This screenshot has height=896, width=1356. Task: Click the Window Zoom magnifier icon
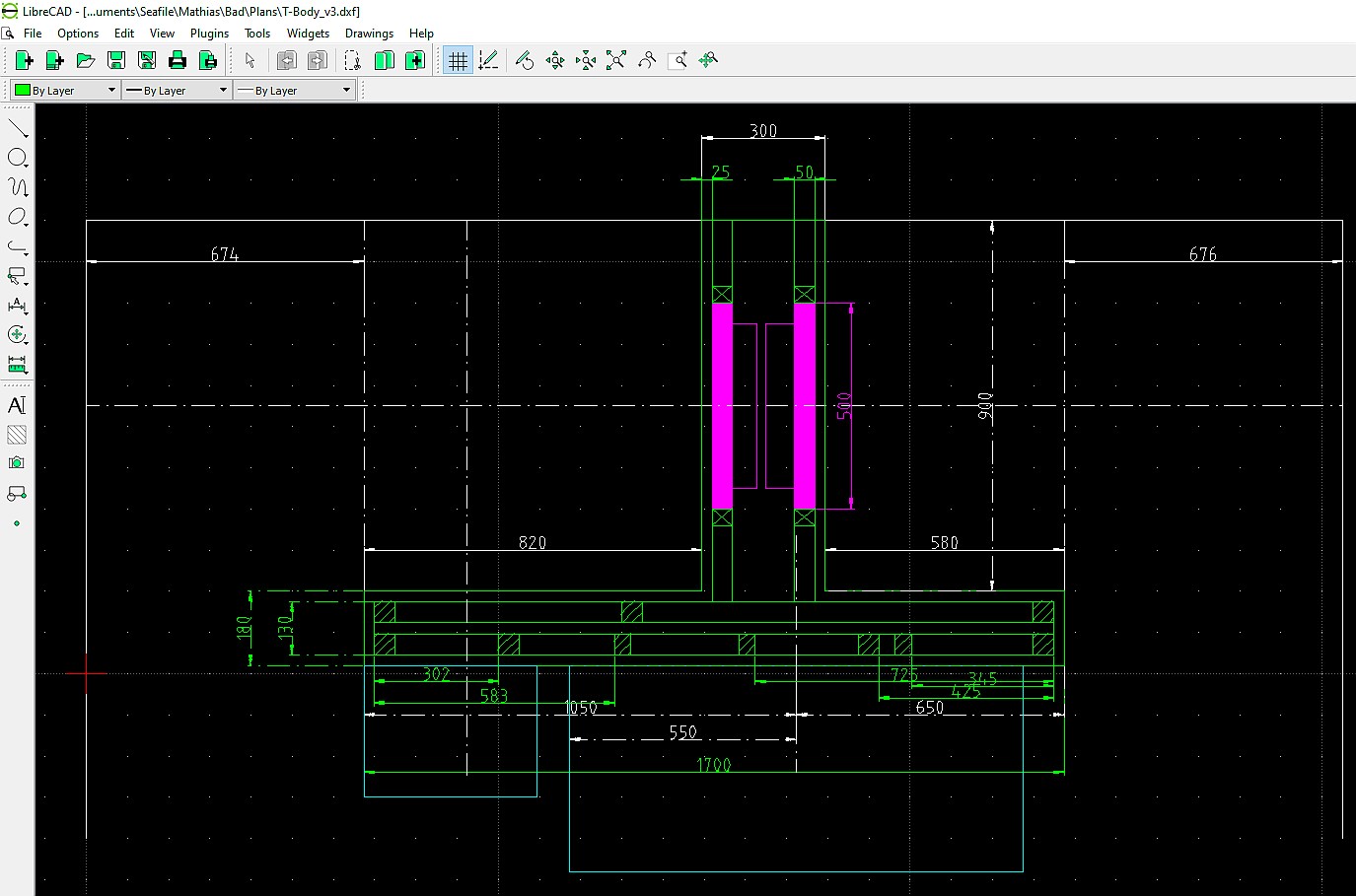click(x=678, y=61)
